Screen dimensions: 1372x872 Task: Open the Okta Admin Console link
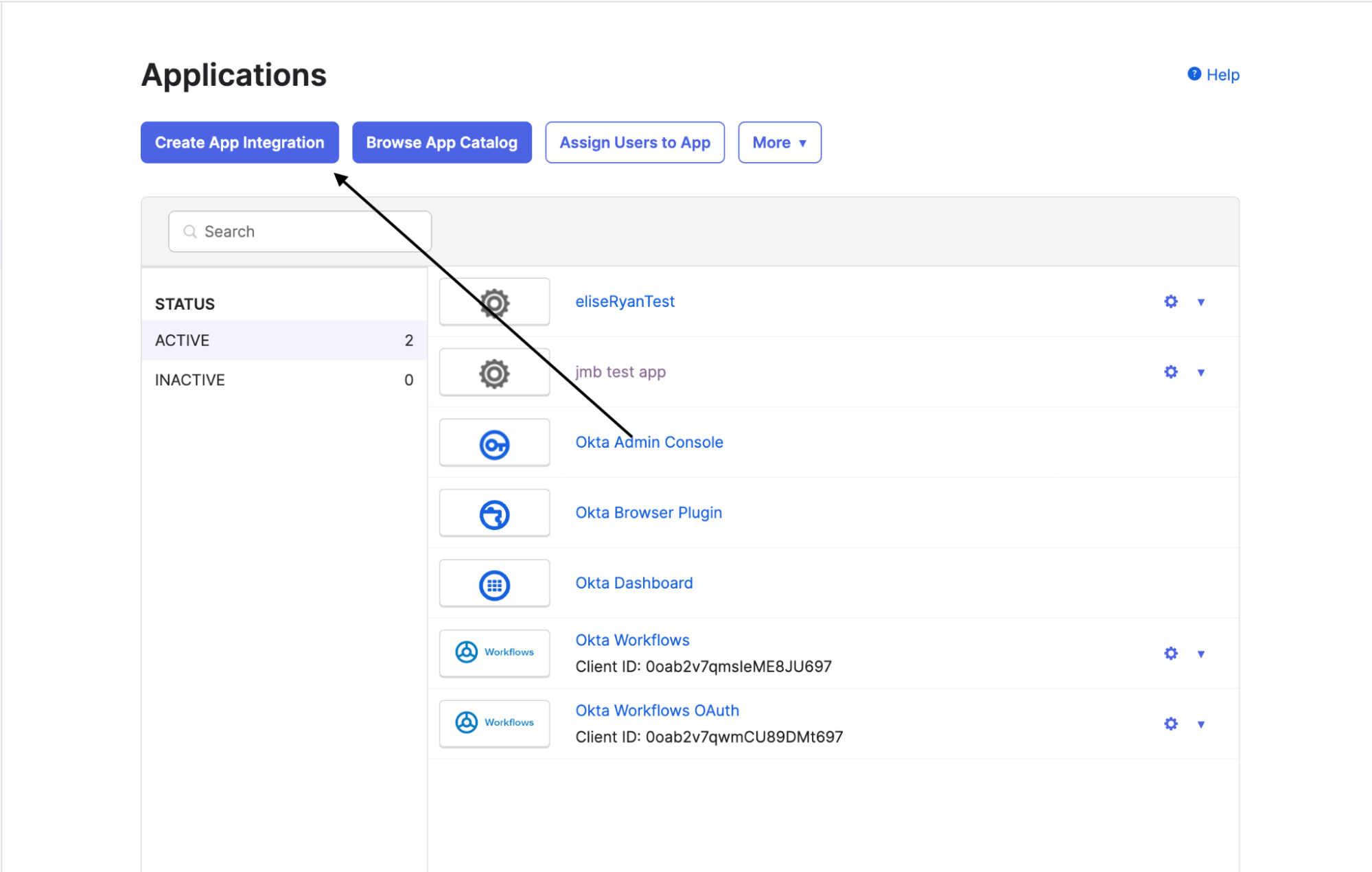[x=649, y=442]
